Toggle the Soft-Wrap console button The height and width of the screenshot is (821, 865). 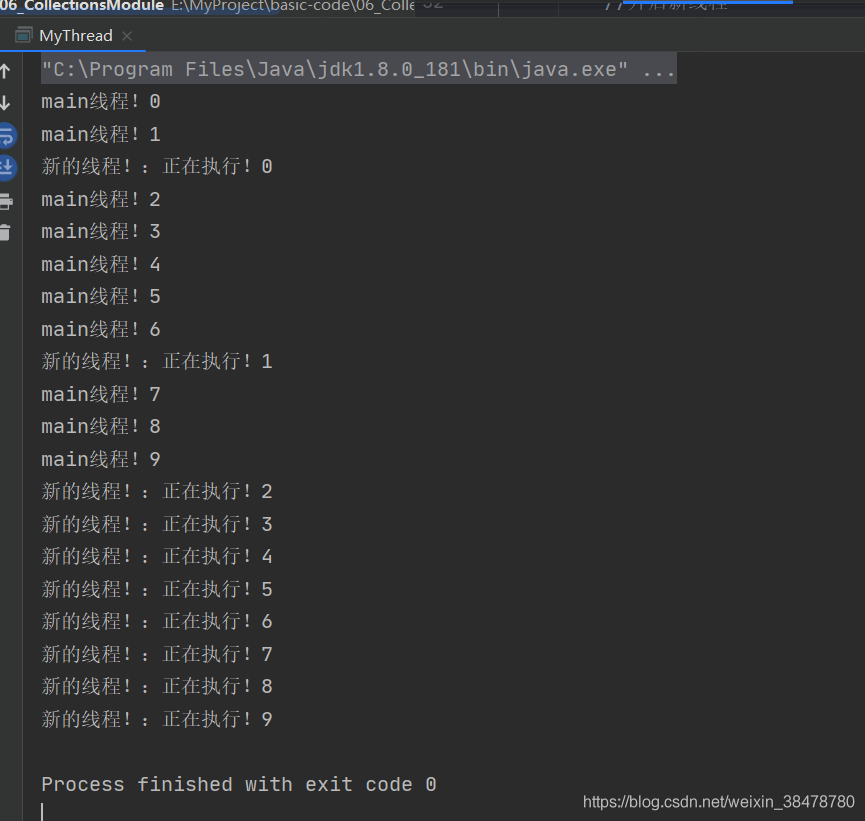[x=7, y=135]
